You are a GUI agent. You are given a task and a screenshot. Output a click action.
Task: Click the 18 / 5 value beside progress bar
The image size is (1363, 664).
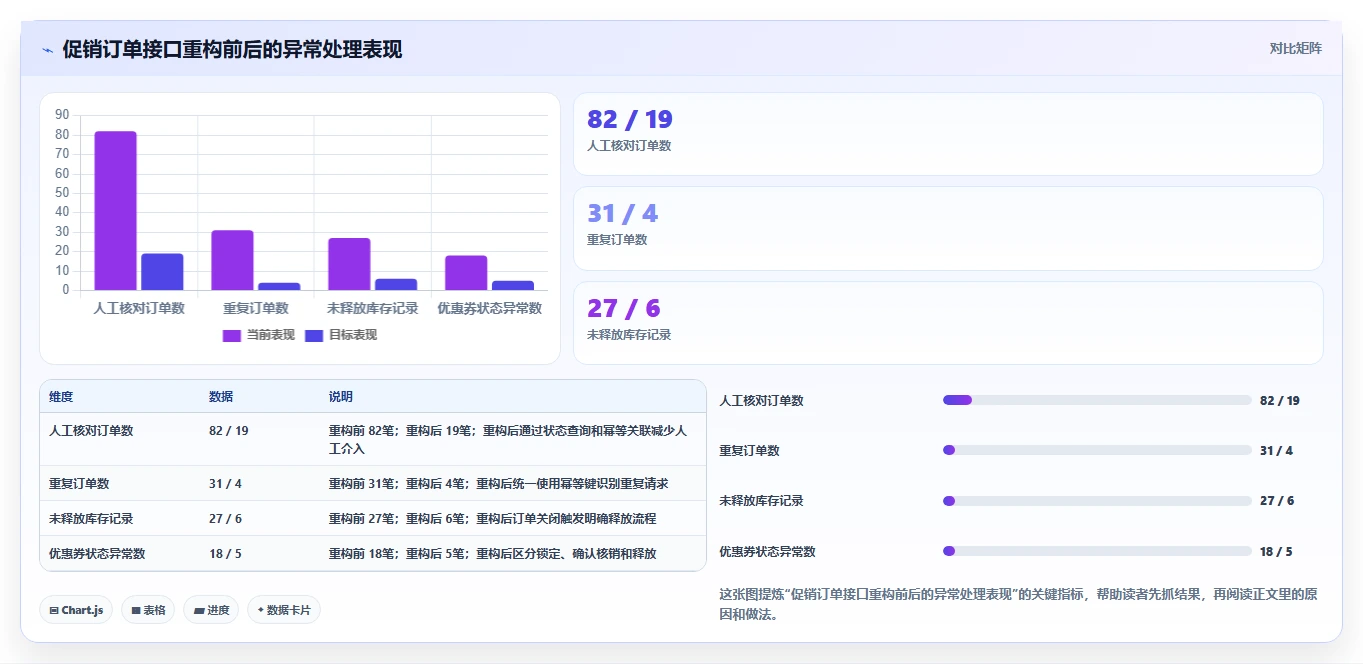click(1276, 552)
